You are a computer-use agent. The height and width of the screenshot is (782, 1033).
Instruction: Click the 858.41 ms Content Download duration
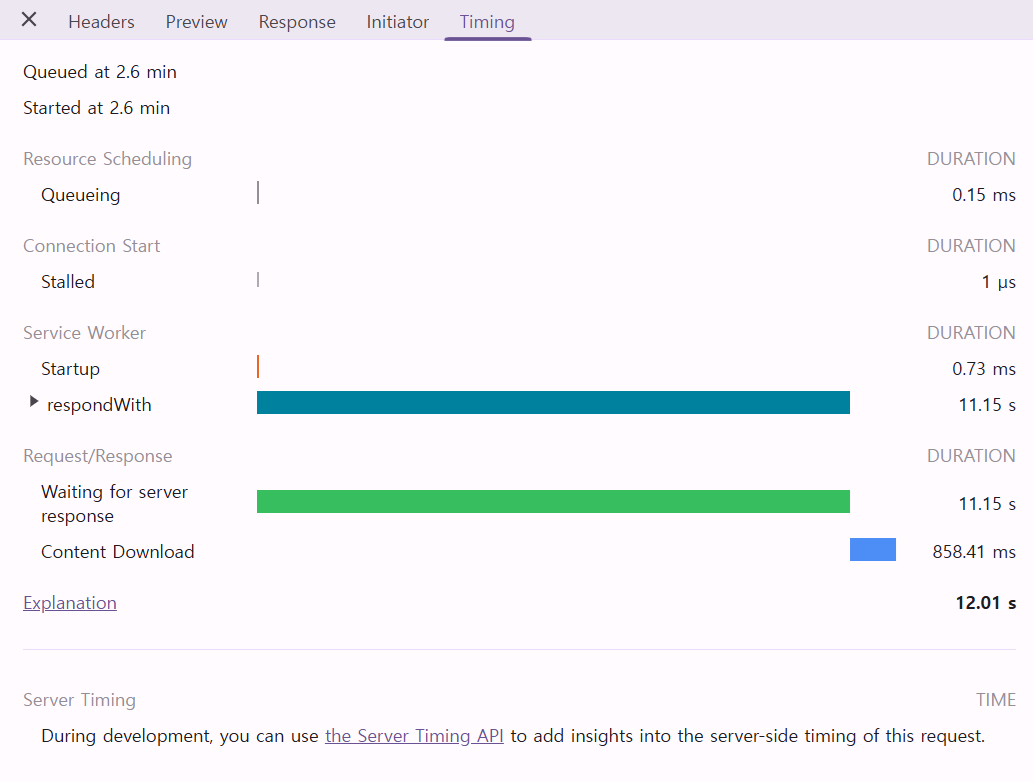973,552
